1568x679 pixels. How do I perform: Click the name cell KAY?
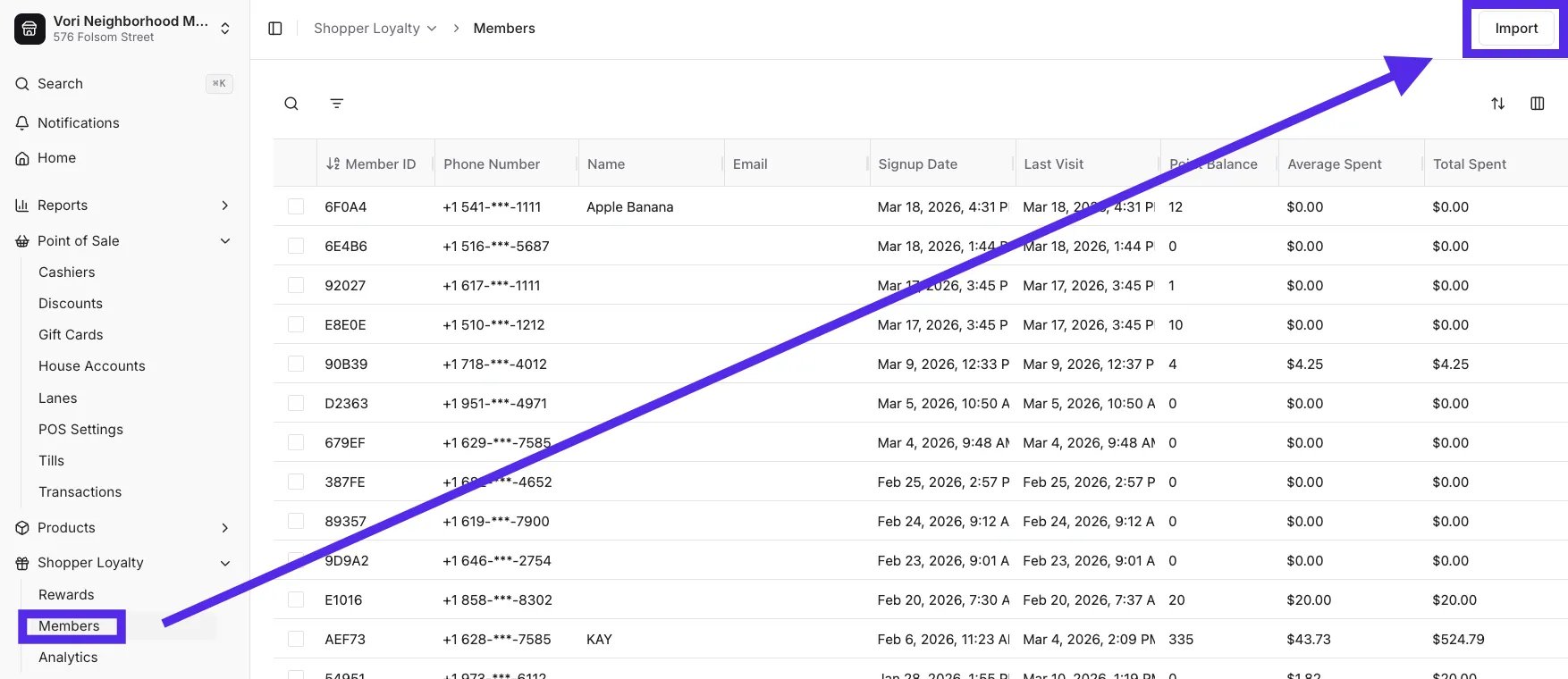[x=599, y=639]
